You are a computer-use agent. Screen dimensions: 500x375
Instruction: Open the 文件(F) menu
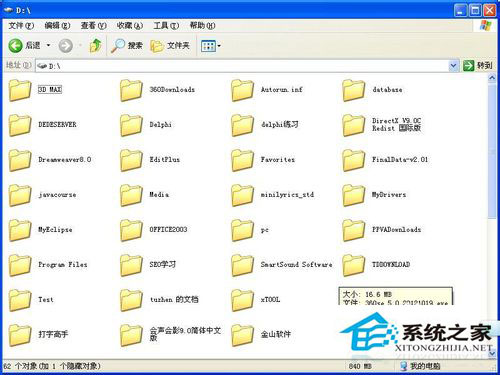click(21, 26)
